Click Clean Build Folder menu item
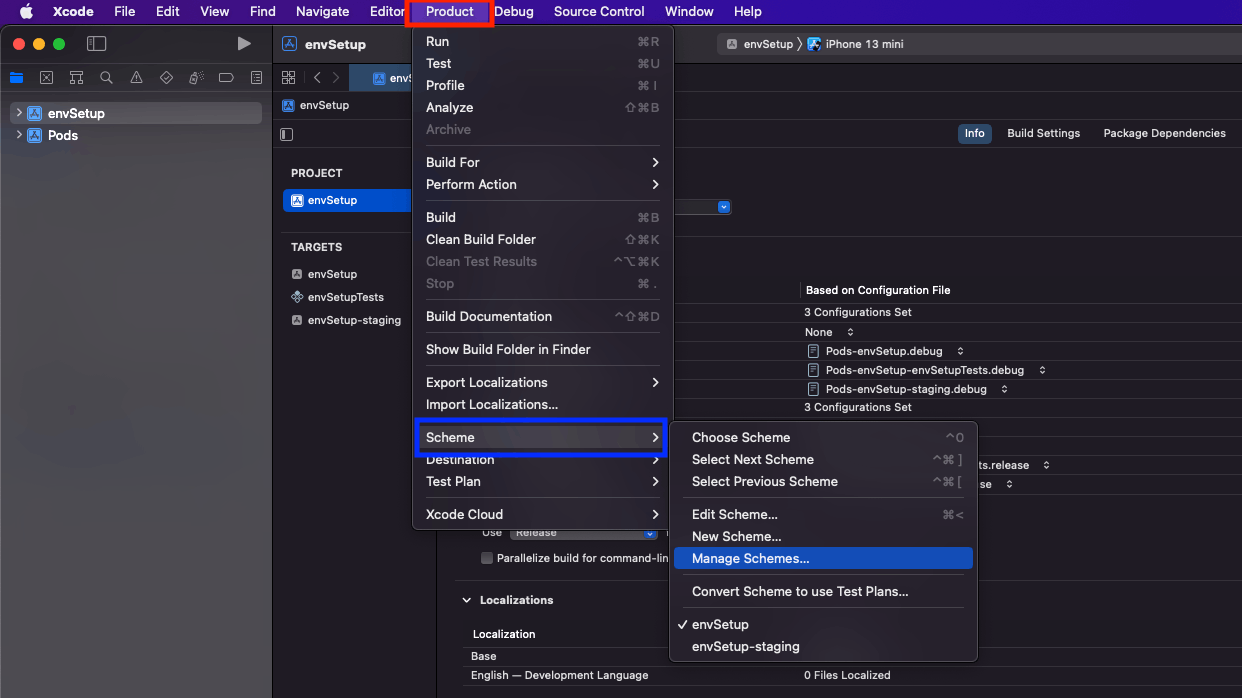The width and height of the screenshot is (1242, 698). [x=543, y=239]
